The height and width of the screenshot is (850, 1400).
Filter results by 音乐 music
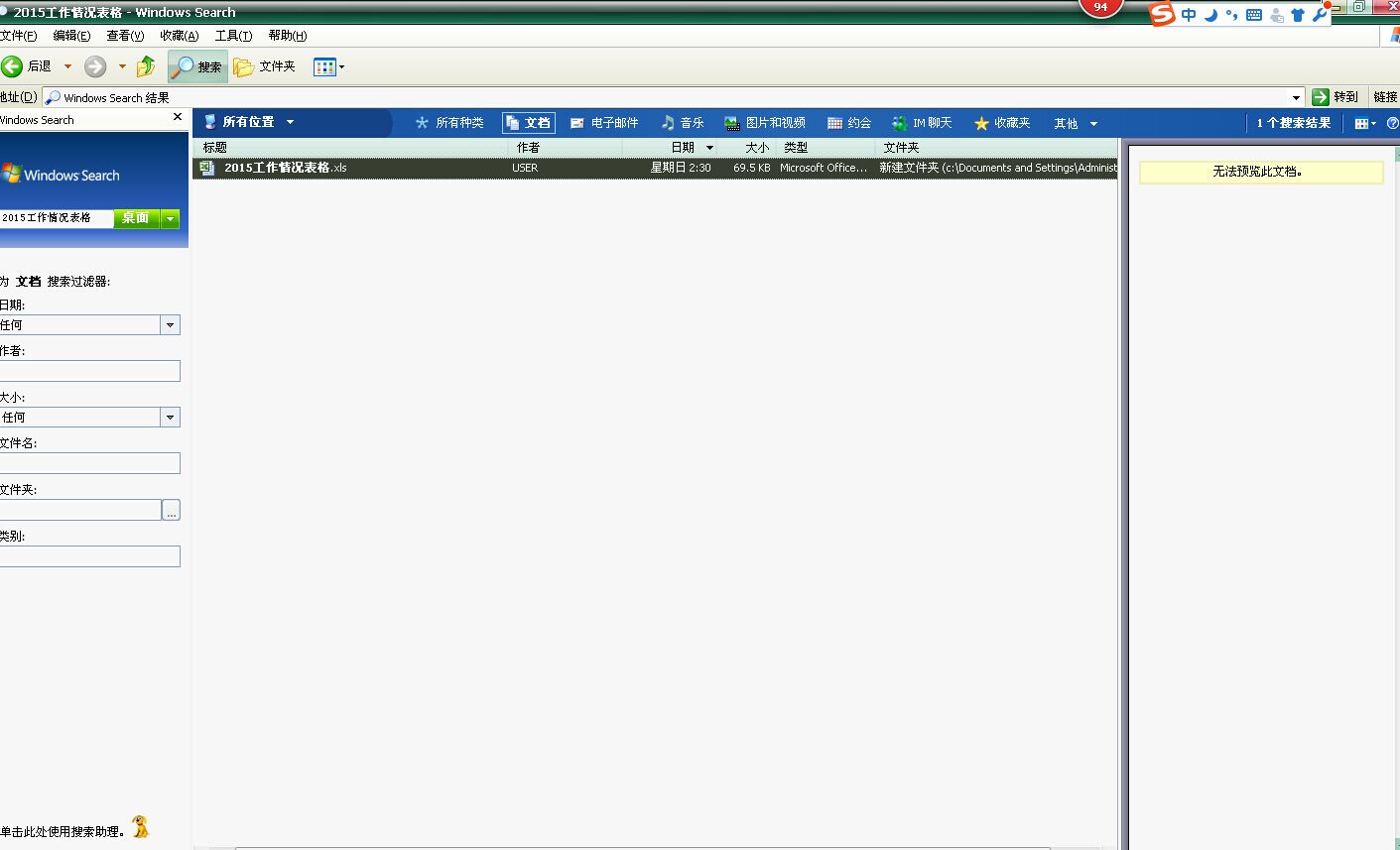click(x=683, y=123)
